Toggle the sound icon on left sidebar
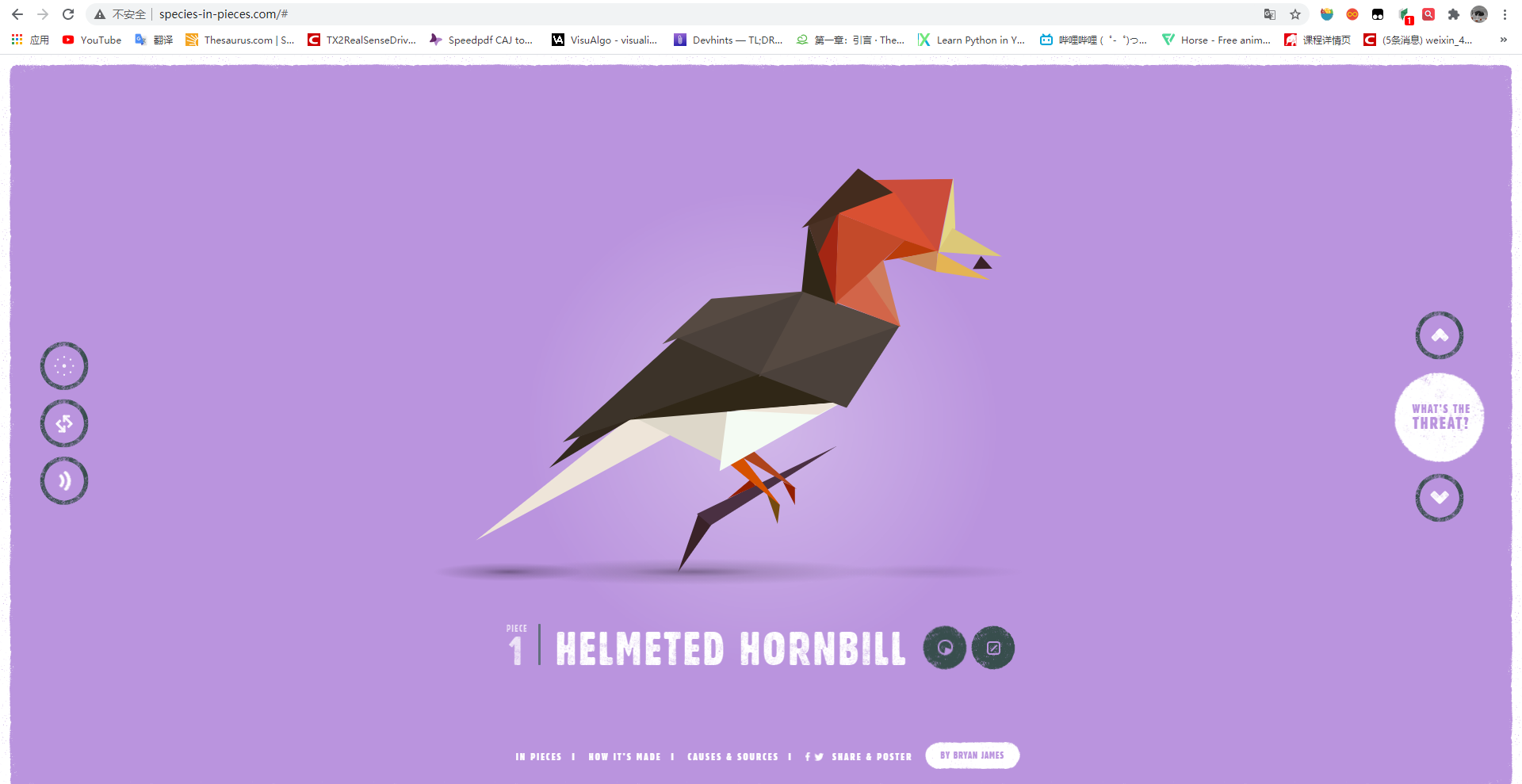1522x784 pixels. tap(64, 480)
